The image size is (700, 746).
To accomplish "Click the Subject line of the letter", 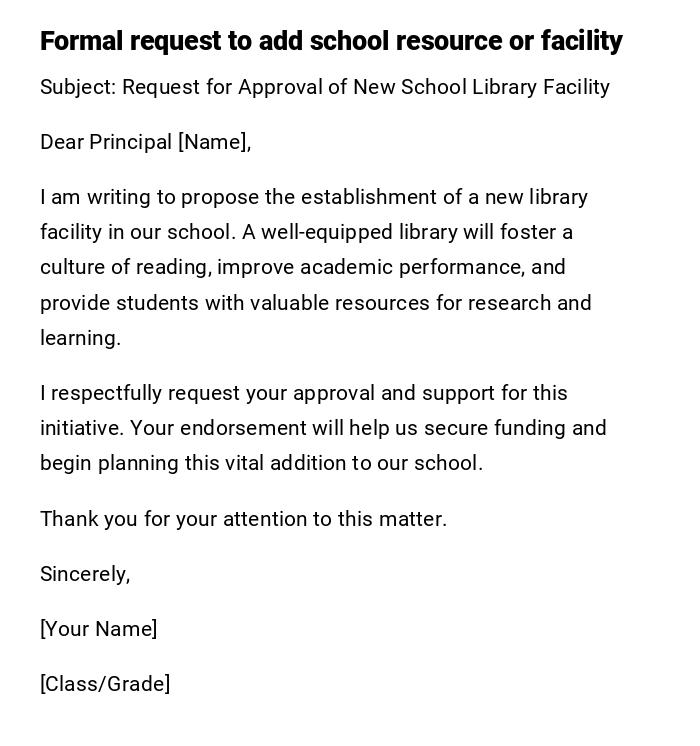I will [x=324, y=87].
